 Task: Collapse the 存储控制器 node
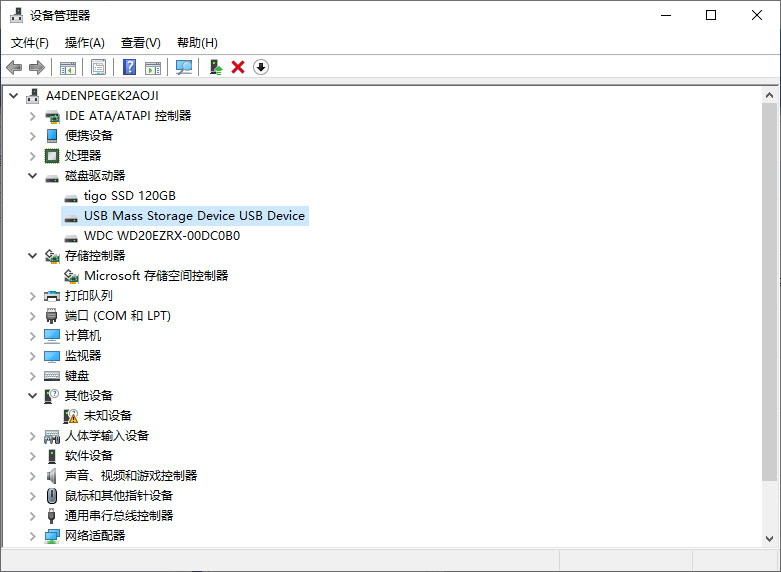point(32,256)
